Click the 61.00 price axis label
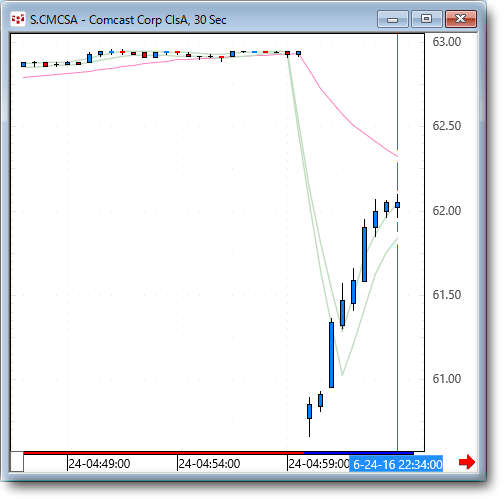This screenshot has height=499, width=504. coord(446,379)
